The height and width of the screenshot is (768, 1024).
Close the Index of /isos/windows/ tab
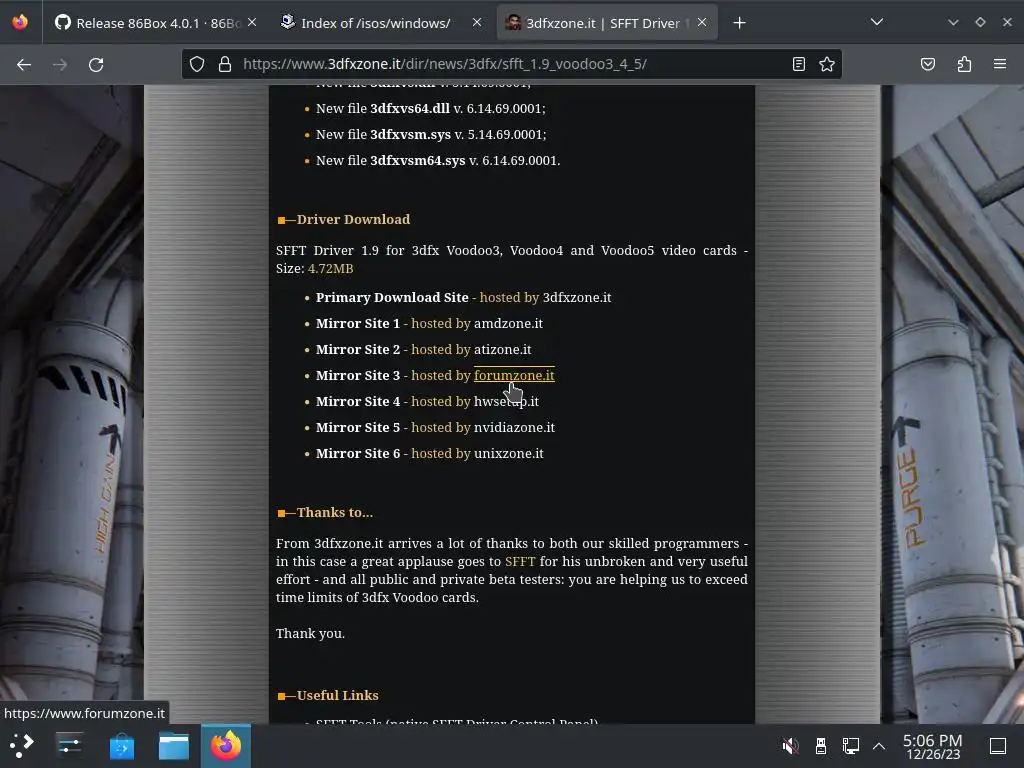tap(477, 22)
